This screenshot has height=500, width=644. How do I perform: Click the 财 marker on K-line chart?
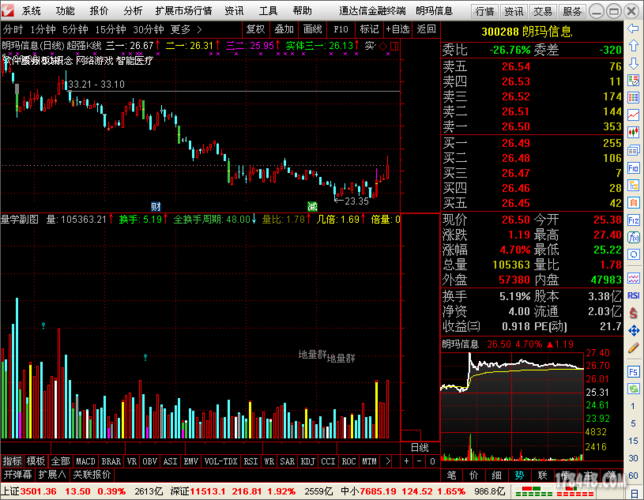[x=156, y=206]
